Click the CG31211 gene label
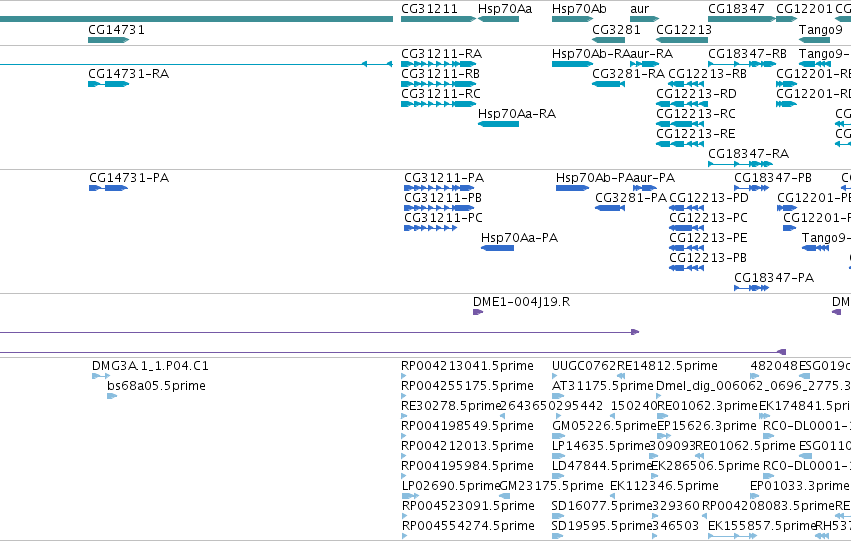 429,9
